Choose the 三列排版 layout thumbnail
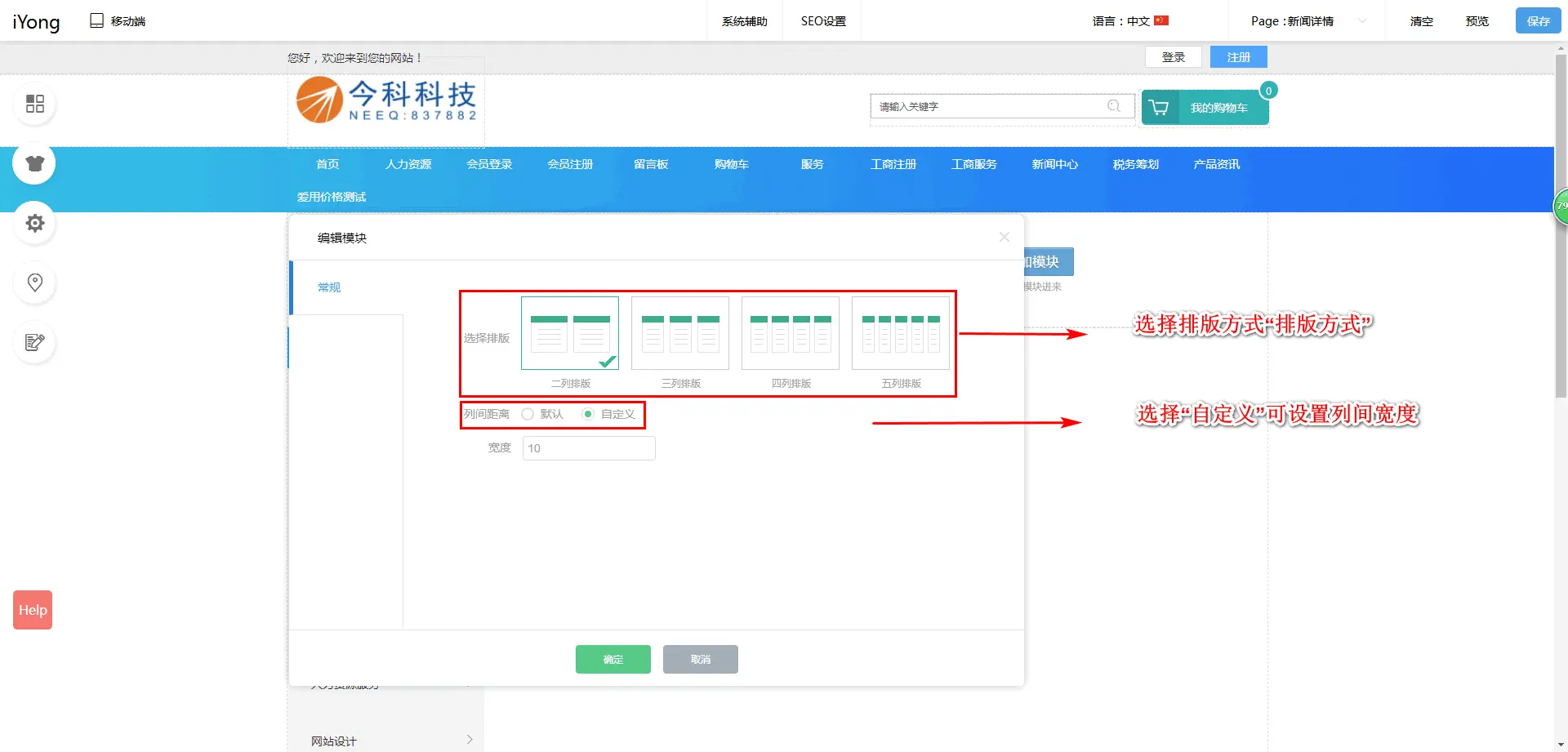The height and width of the screenshot is (752, 1568). 680,333
